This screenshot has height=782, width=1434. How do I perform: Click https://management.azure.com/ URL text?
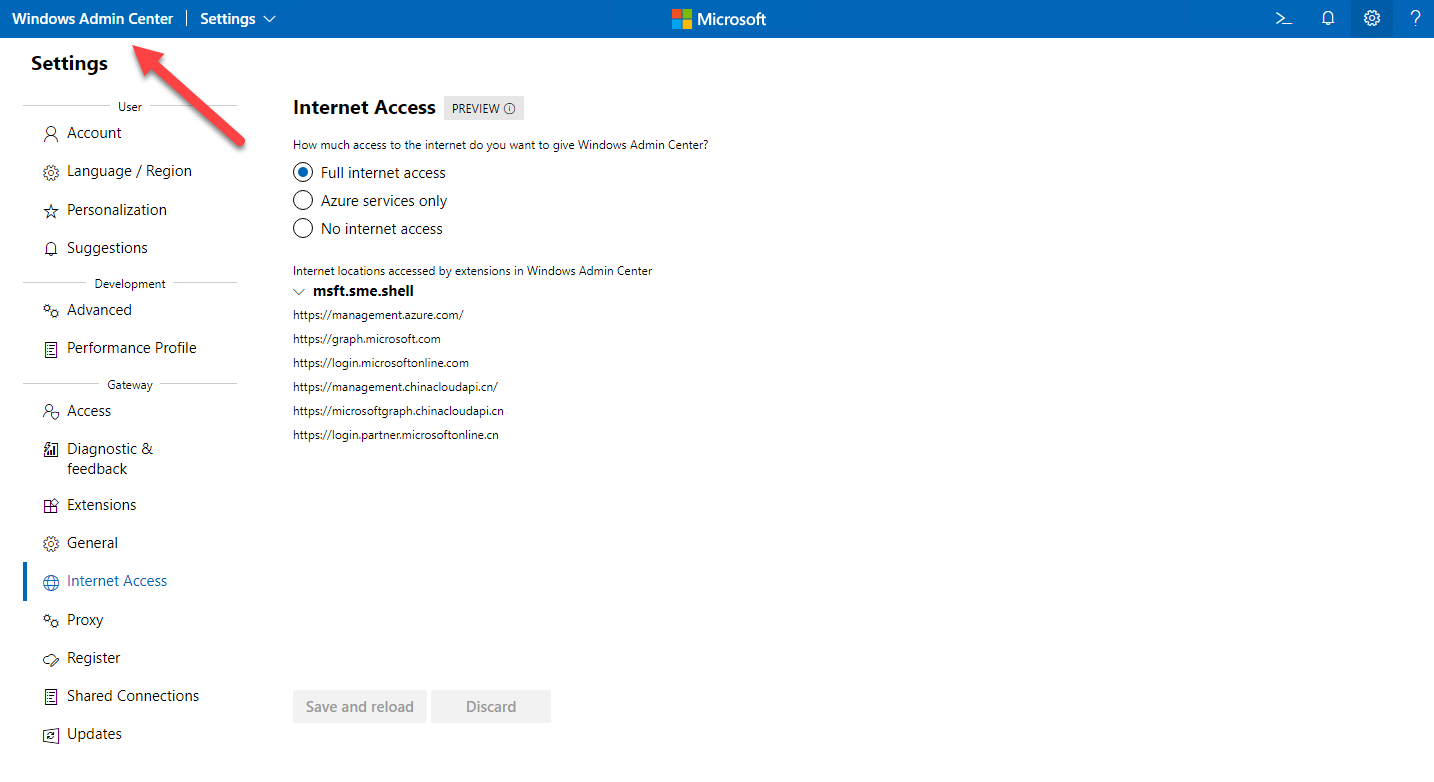pyautogui.click(x=378, y=315)
